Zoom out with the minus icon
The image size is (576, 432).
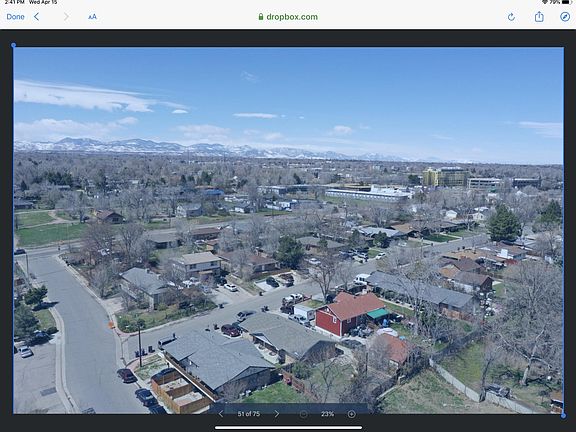pyautogui.click(x=303, y=414)
